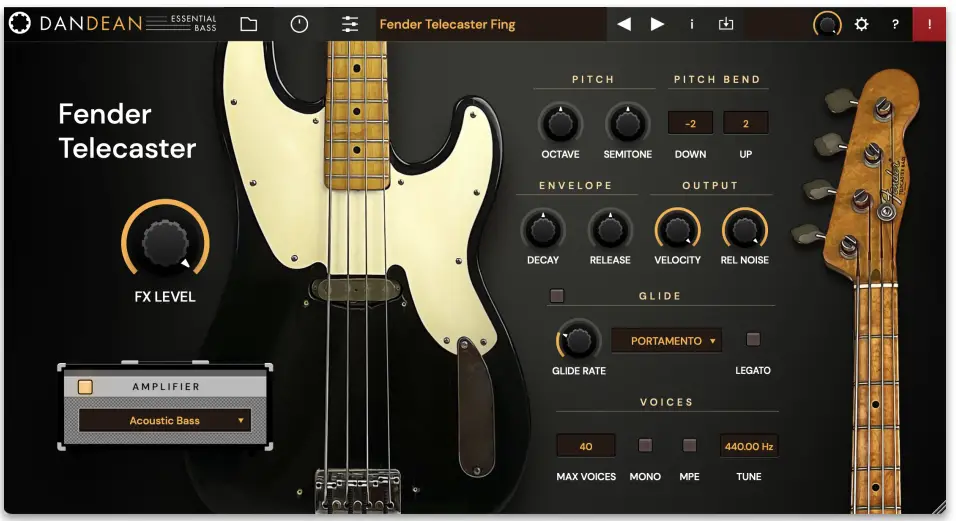Click the Fender Telecaster title text
Screen dimensions: 956x521
pos(127,131)
